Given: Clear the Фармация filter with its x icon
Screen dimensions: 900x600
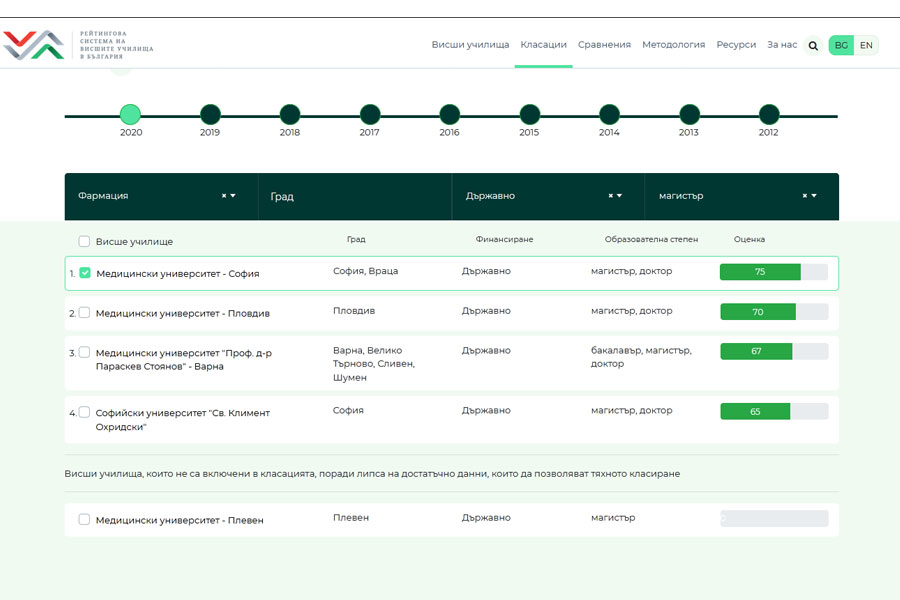Looking at the screenshot, I should pyautogui.click(x=224, y=196).
